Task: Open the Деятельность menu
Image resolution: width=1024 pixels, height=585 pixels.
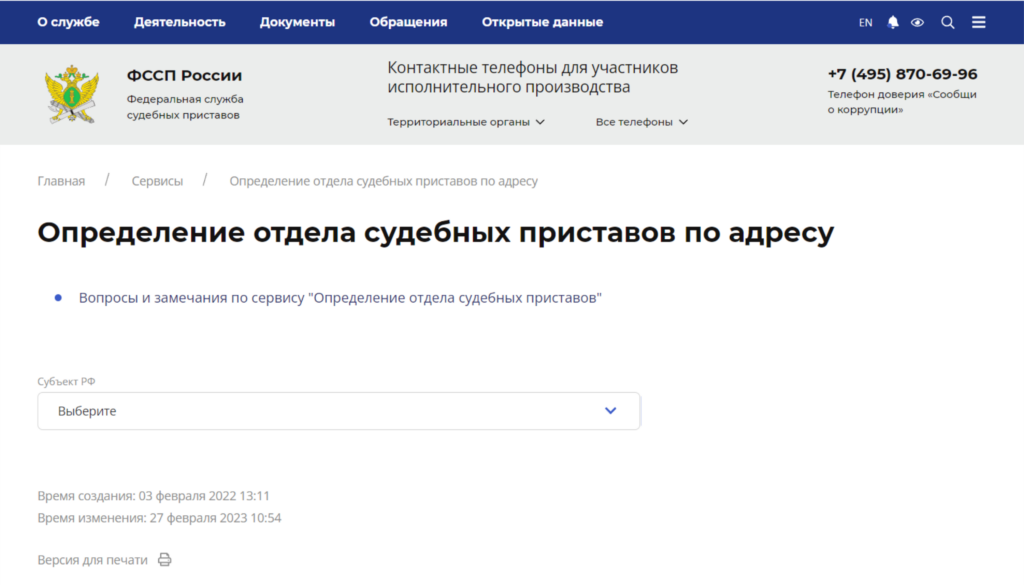Action: pyautogui.click(x=180, y=22)
